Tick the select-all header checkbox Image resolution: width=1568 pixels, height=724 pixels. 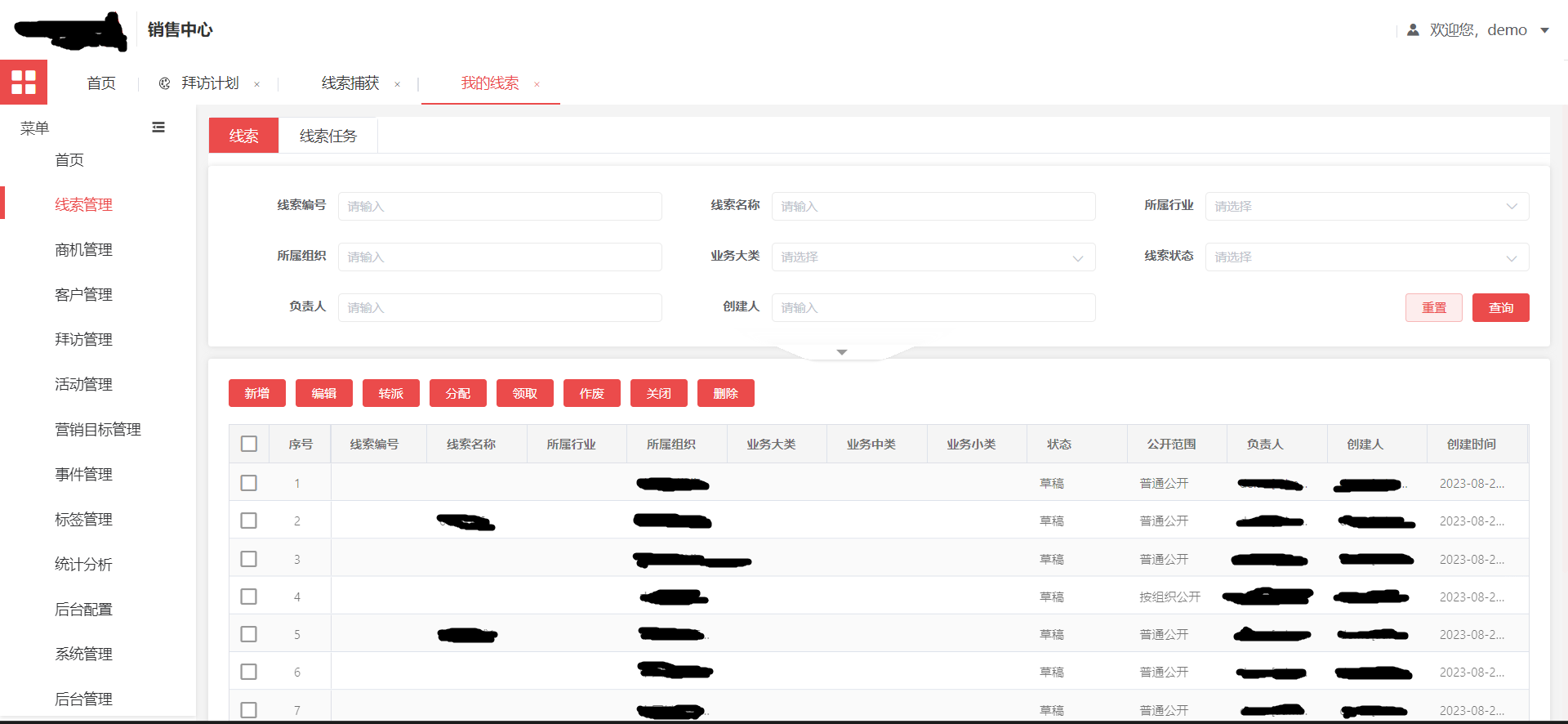point(249,444)
